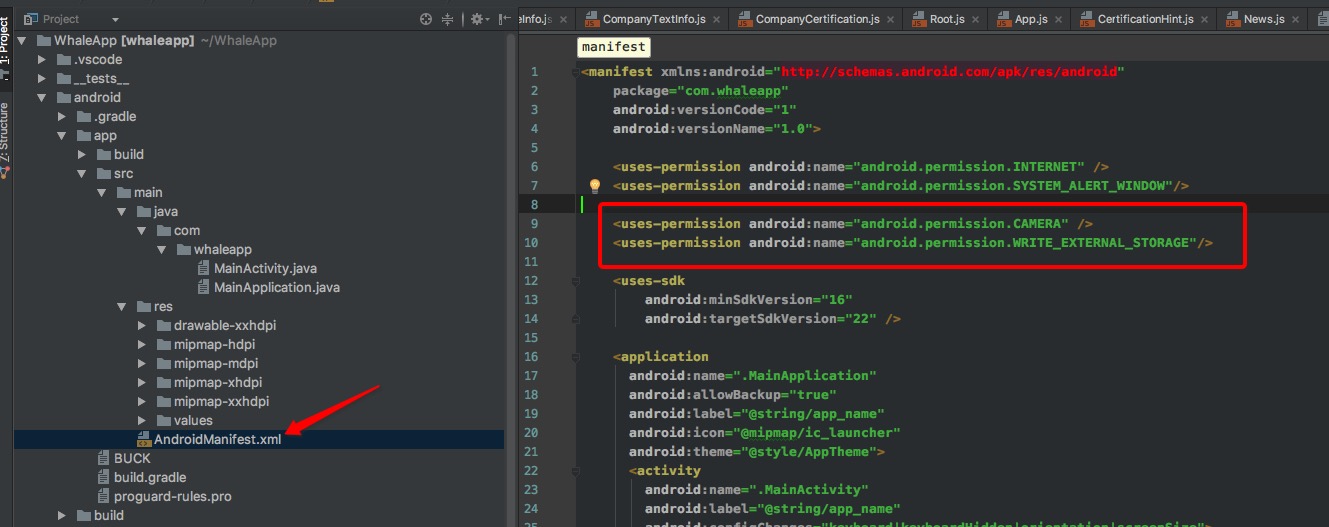Click the proguard-rules.pro file icon
This screenshot has height=527, width=1329.
[x=103, y=497]
